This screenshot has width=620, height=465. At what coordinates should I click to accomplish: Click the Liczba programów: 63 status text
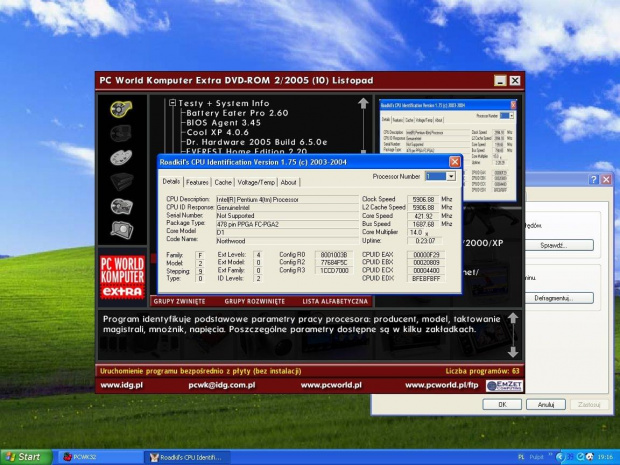coord(482,371)
